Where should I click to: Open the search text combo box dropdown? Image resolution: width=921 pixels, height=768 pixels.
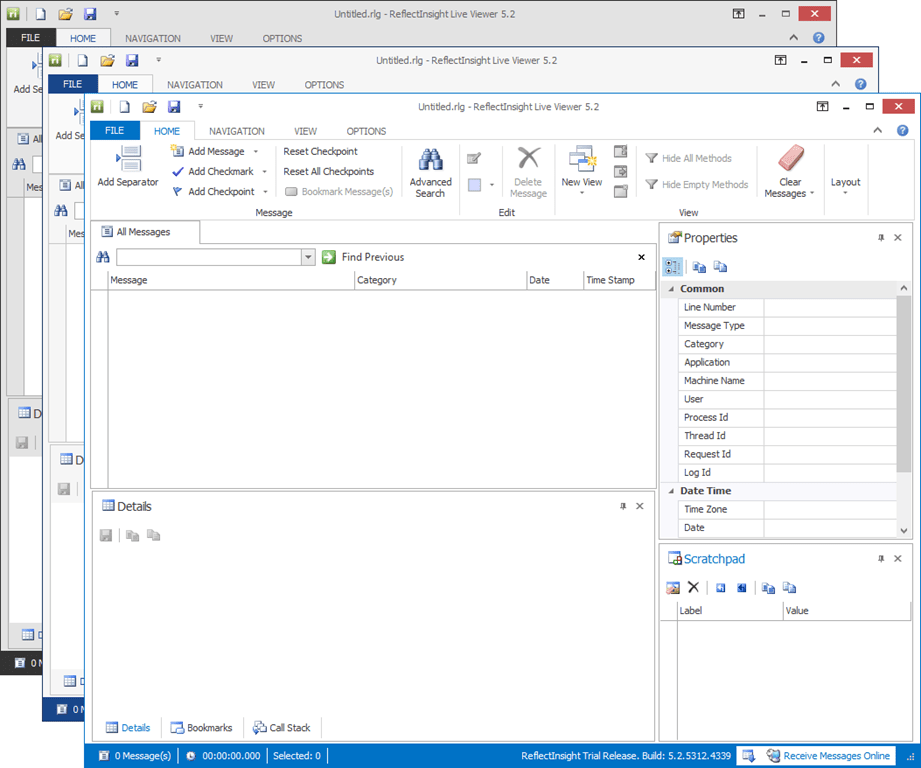click(x=308, y=257)
